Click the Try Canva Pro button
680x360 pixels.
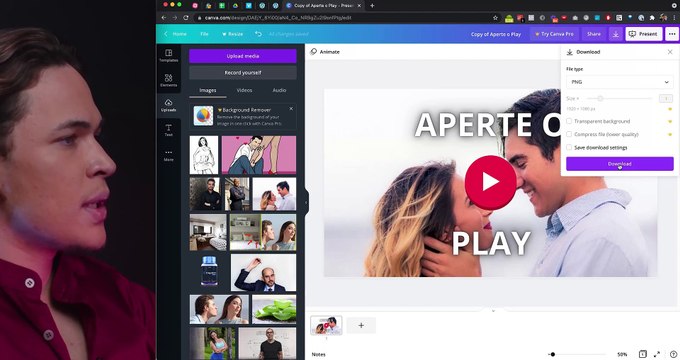[555, 34]
